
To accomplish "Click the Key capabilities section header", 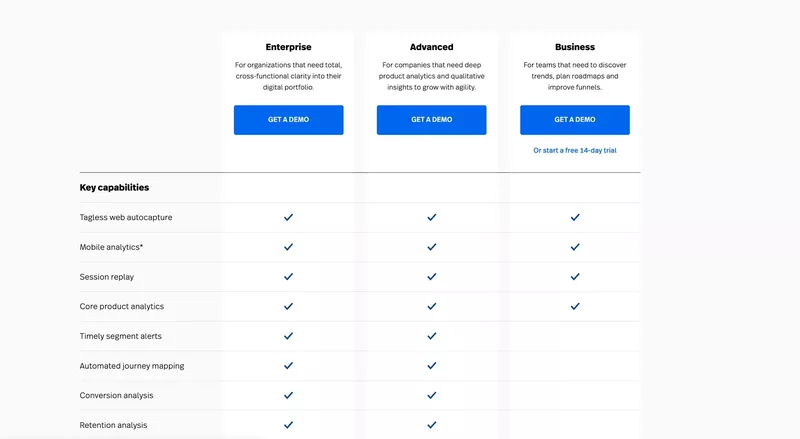I will (x=114, y=187).
